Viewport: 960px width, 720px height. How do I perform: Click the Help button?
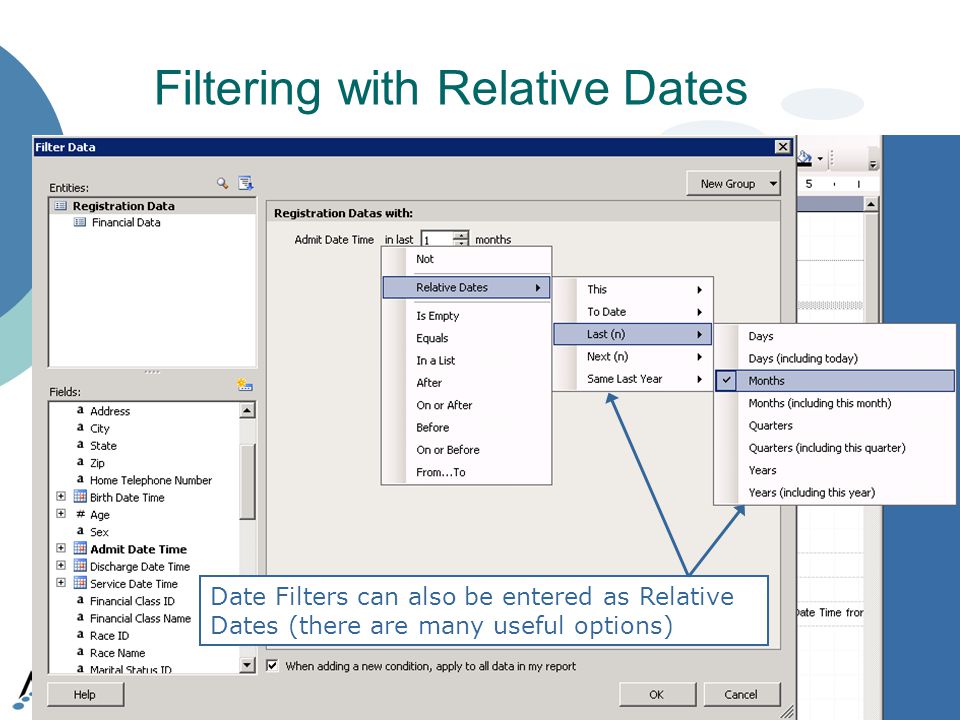85,694
